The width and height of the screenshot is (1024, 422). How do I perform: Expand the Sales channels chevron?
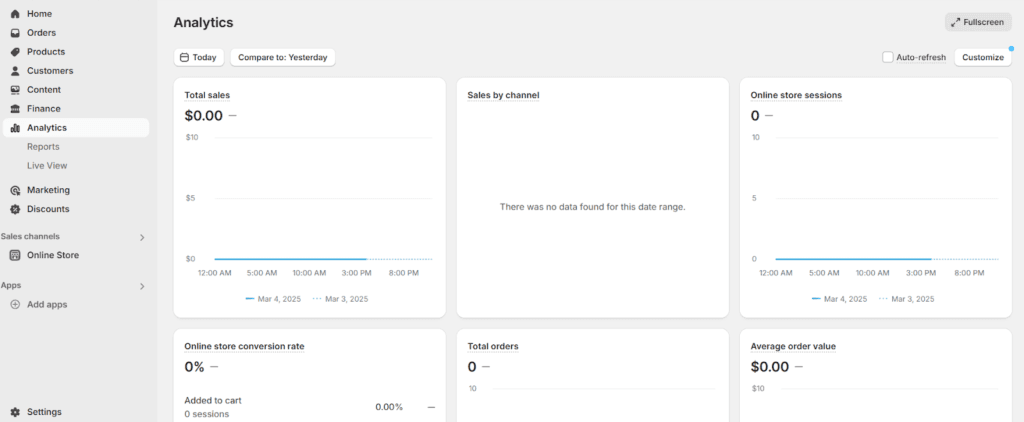click(142, 237)
